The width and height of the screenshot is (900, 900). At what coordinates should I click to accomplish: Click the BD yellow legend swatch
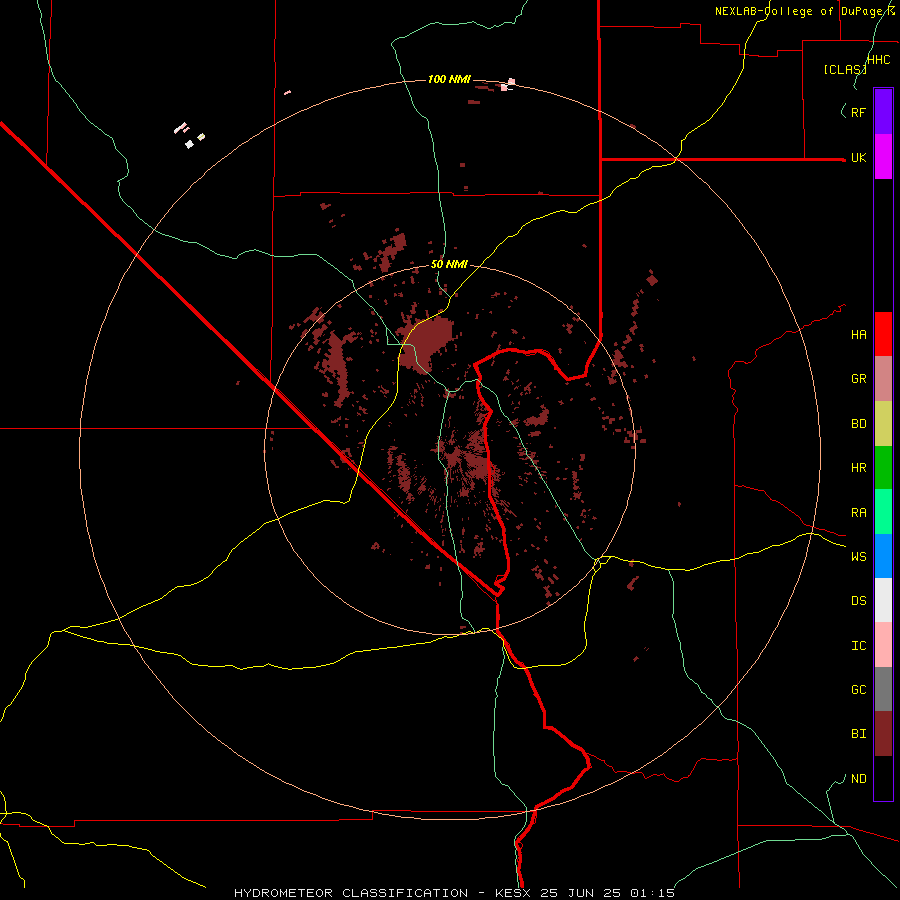pos(883,424)
